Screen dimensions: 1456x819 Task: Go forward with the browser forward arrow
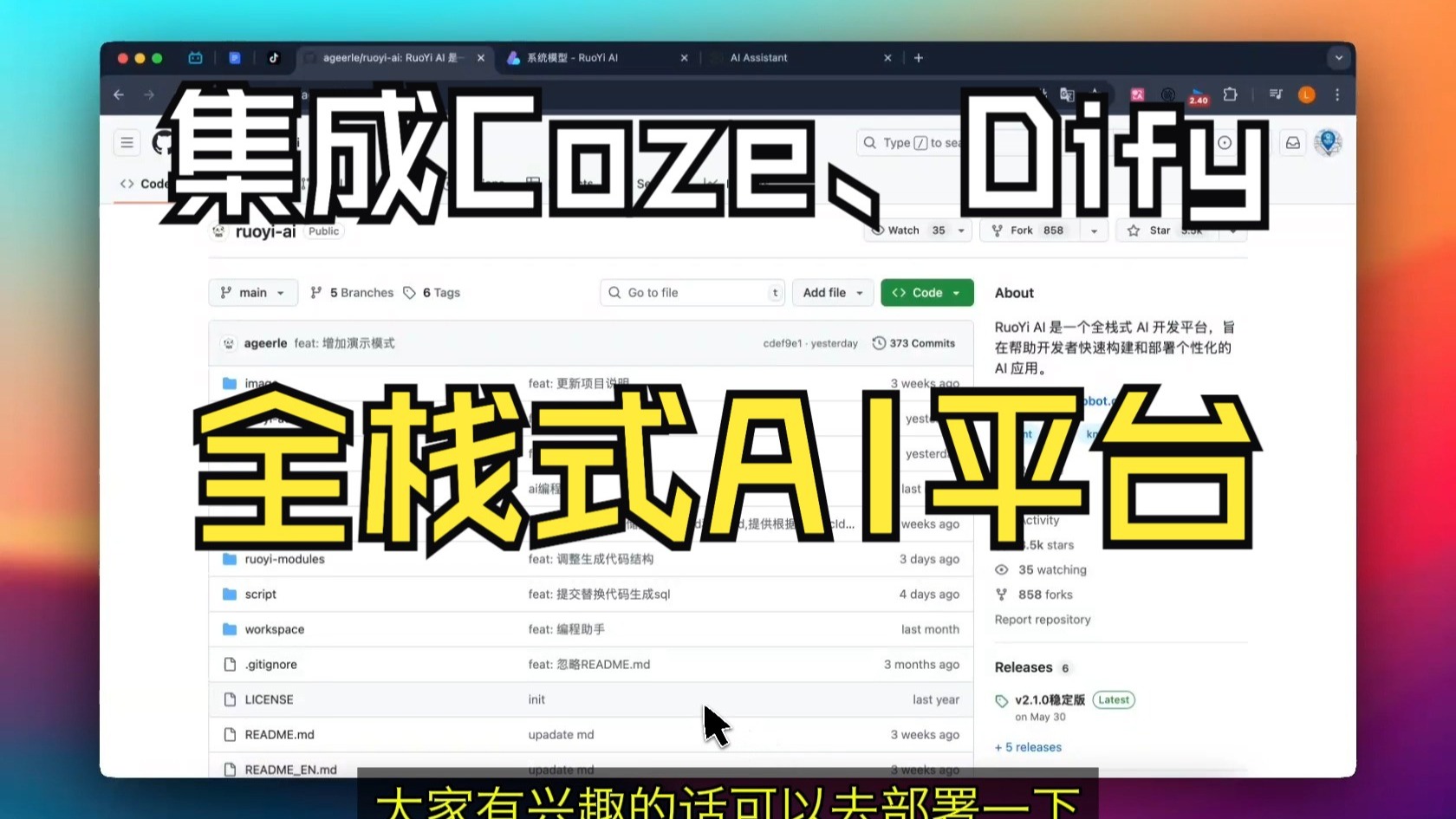tap(149, 94)
